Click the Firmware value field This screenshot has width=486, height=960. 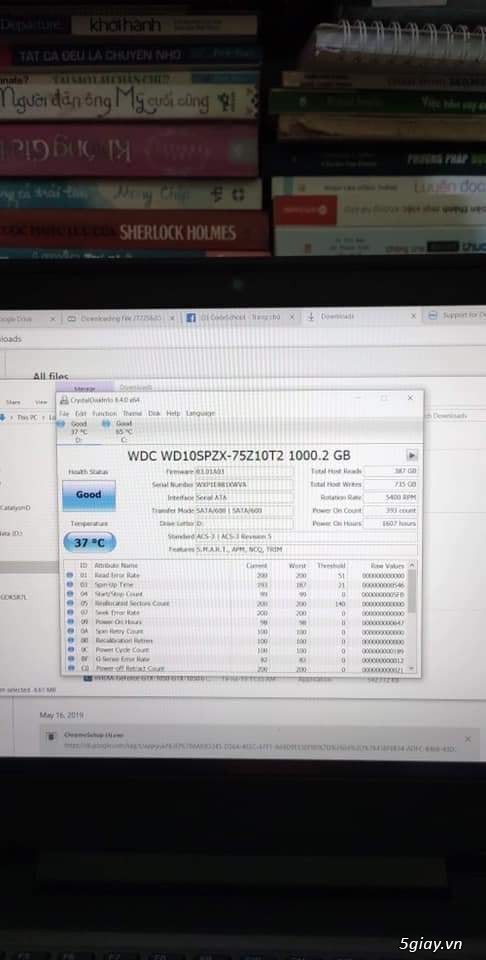pyautogui.click(x=243, y=471)
